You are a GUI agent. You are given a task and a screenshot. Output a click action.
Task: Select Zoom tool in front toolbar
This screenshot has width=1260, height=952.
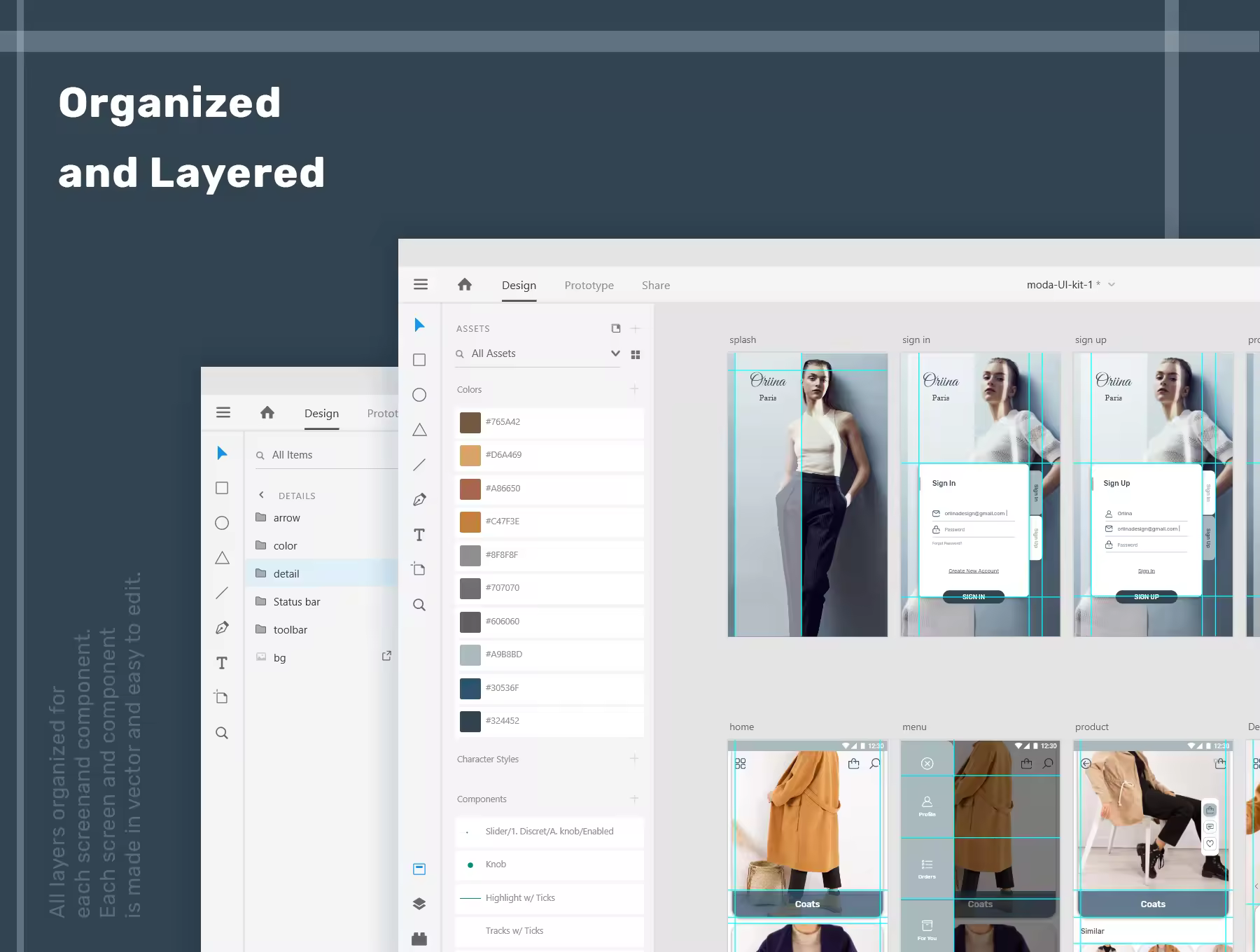[x=419, y=605]
